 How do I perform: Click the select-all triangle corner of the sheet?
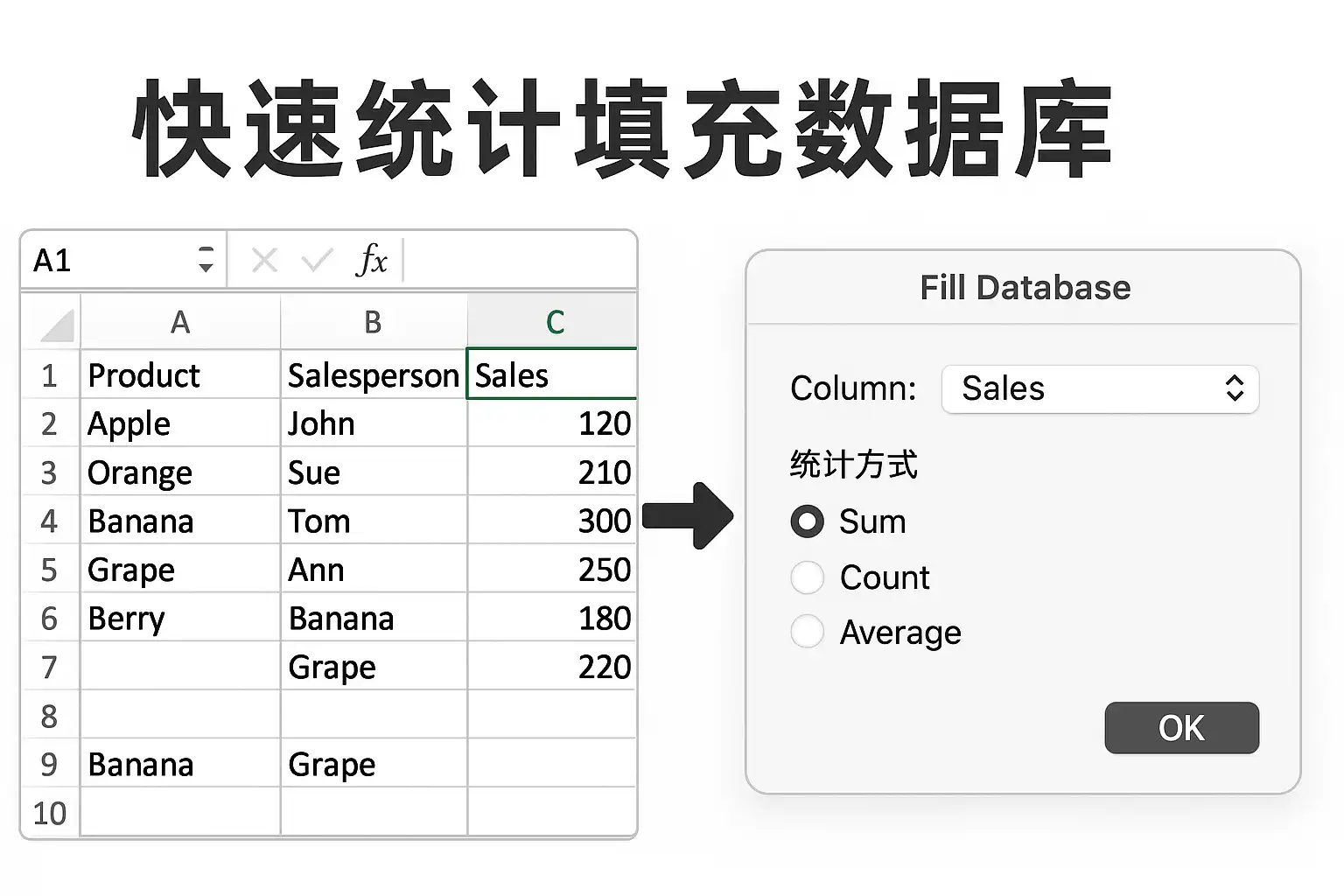58,325
